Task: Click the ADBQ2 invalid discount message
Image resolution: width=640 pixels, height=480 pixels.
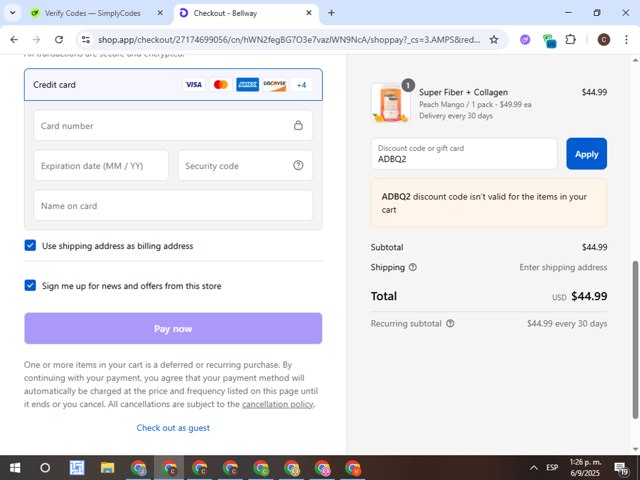Action: (489, 203)
